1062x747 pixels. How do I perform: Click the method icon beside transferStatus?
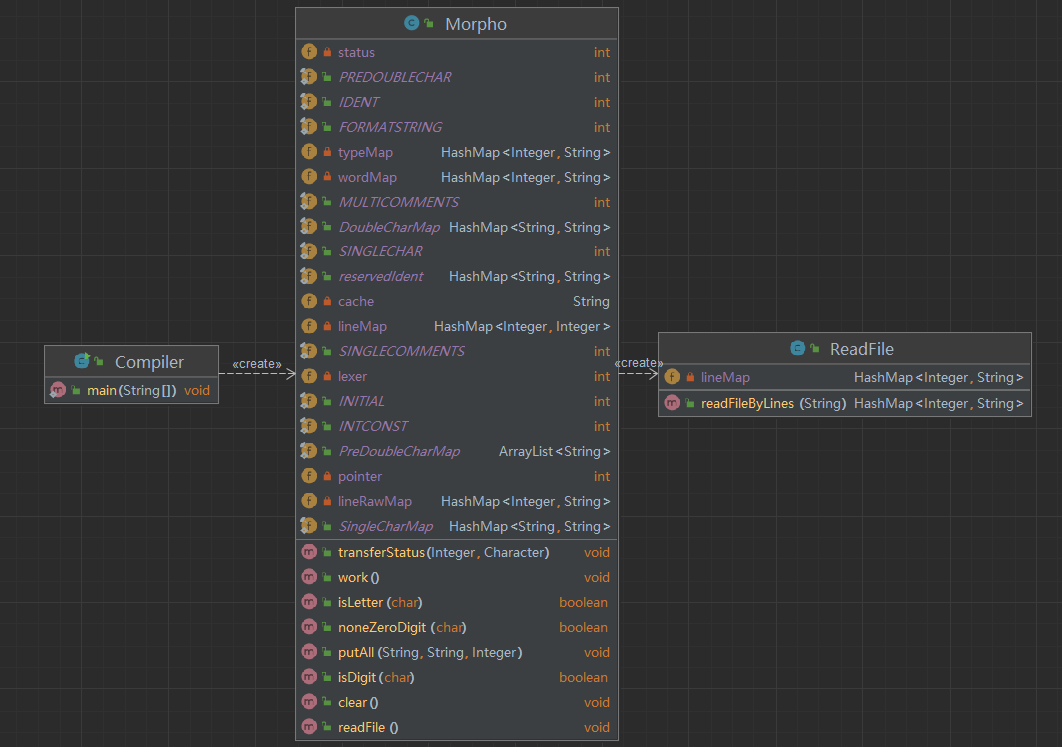(309, 552)
